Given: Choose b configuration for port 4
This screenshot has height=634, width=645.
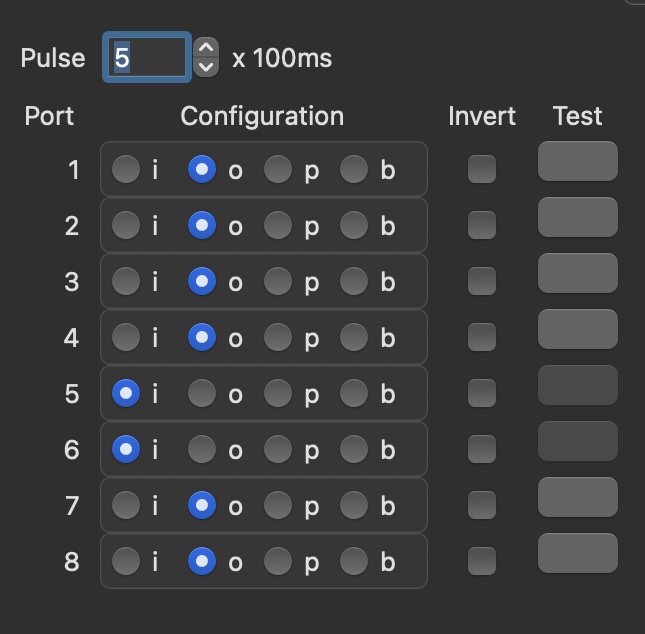Looking at the screenshot, I should (354, 338).
